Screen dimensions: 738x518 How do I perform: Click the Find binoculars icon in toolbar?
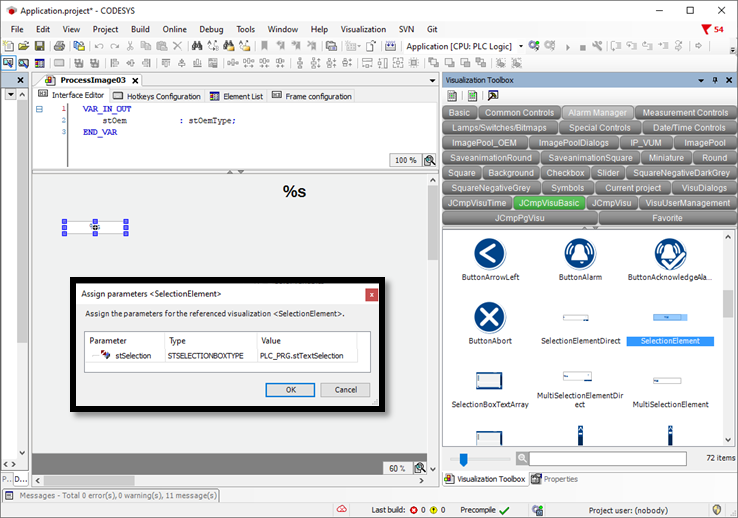[x=199, y=46]
